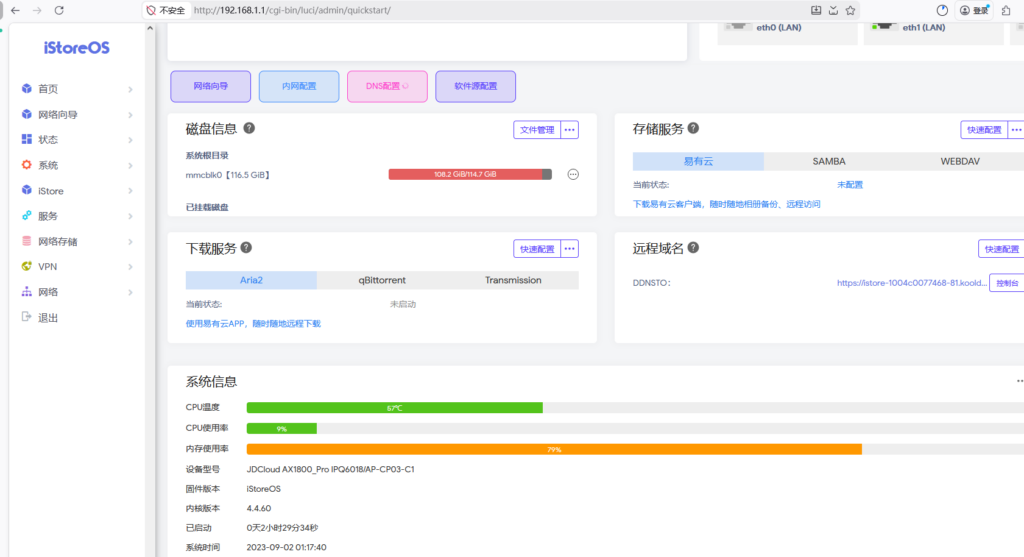Viewport: 1024px width, 557px height.
Task: Expand the 网络存储 menu chevron
Action: pyautogui.click(x=131, y=242)
